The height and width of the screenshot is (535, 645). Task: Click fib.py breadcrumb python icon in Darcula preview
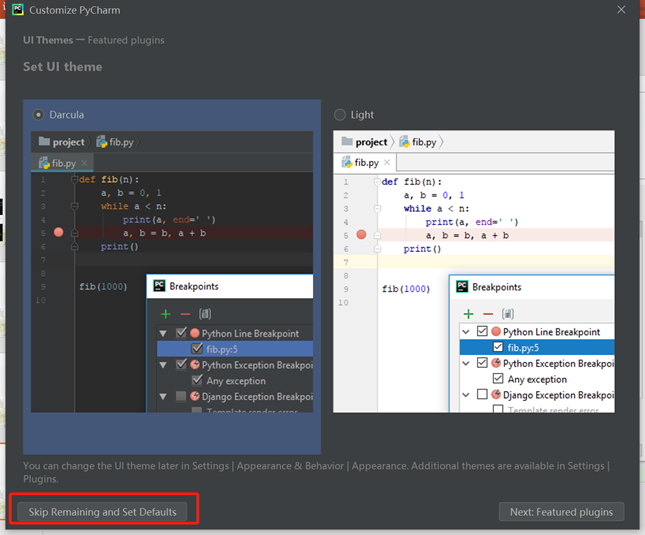click(x=102, y=142)
